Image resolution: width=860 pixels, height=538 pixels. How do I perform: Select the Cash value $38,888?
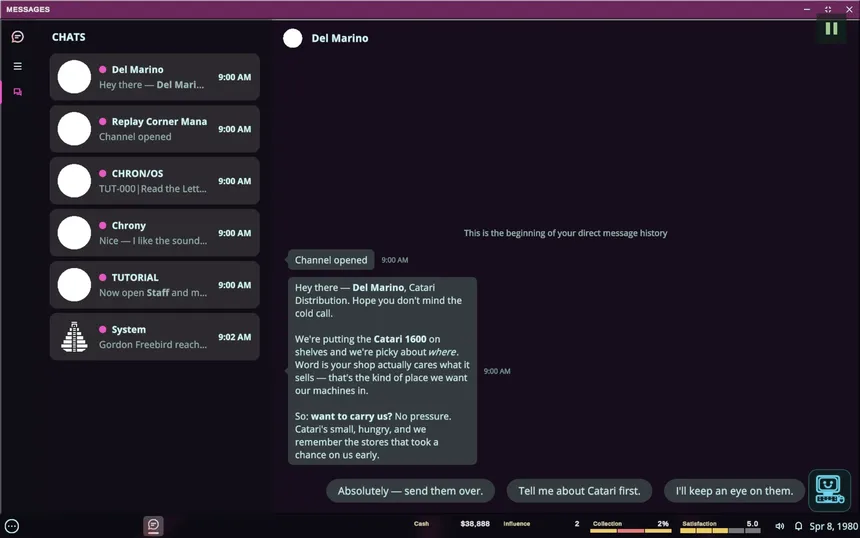click(x=475, y=524)
